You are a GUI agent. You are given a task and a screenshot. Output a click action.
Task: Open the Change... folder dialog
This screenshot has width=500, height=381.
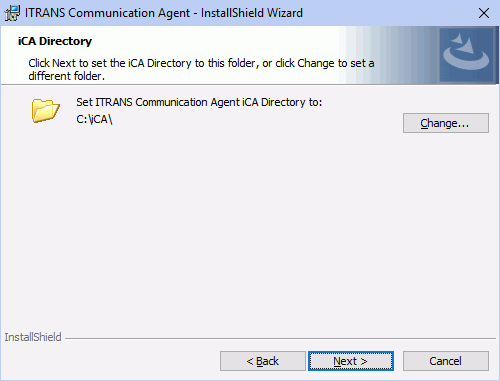coord(446,123)
